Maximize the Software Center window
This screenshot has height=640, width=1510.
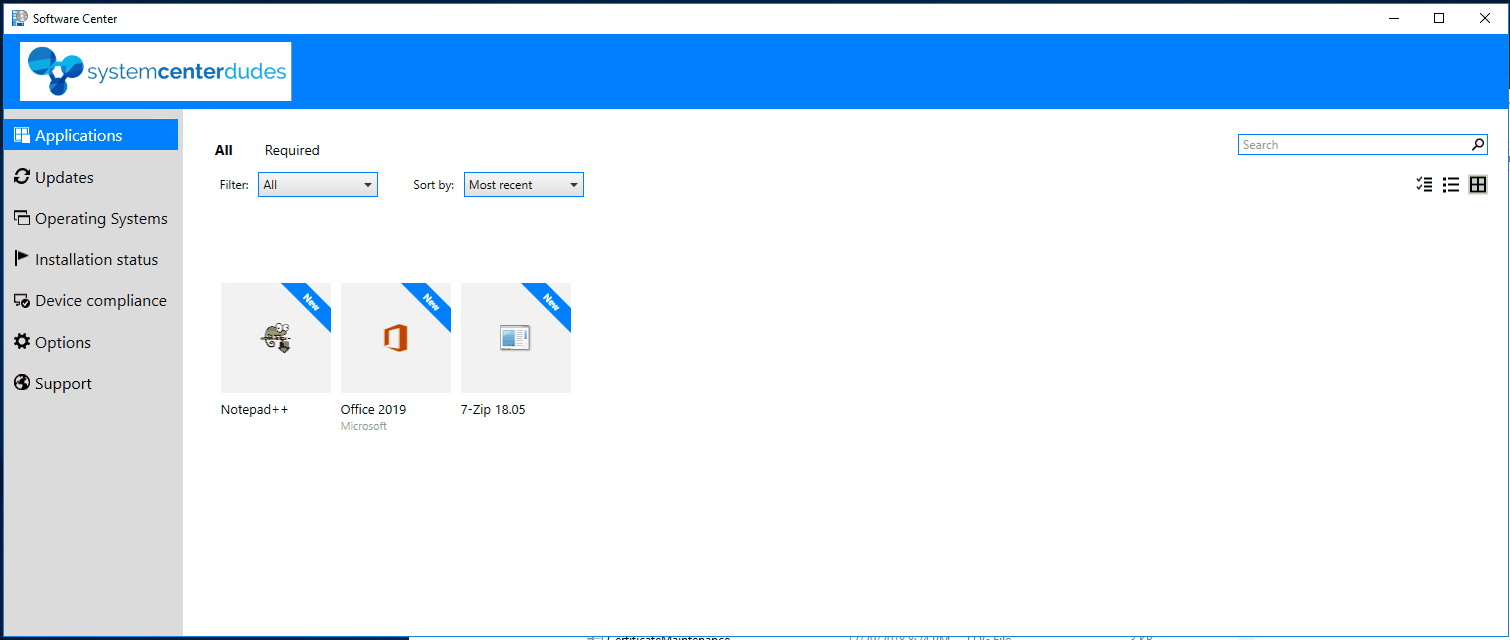1439,18
